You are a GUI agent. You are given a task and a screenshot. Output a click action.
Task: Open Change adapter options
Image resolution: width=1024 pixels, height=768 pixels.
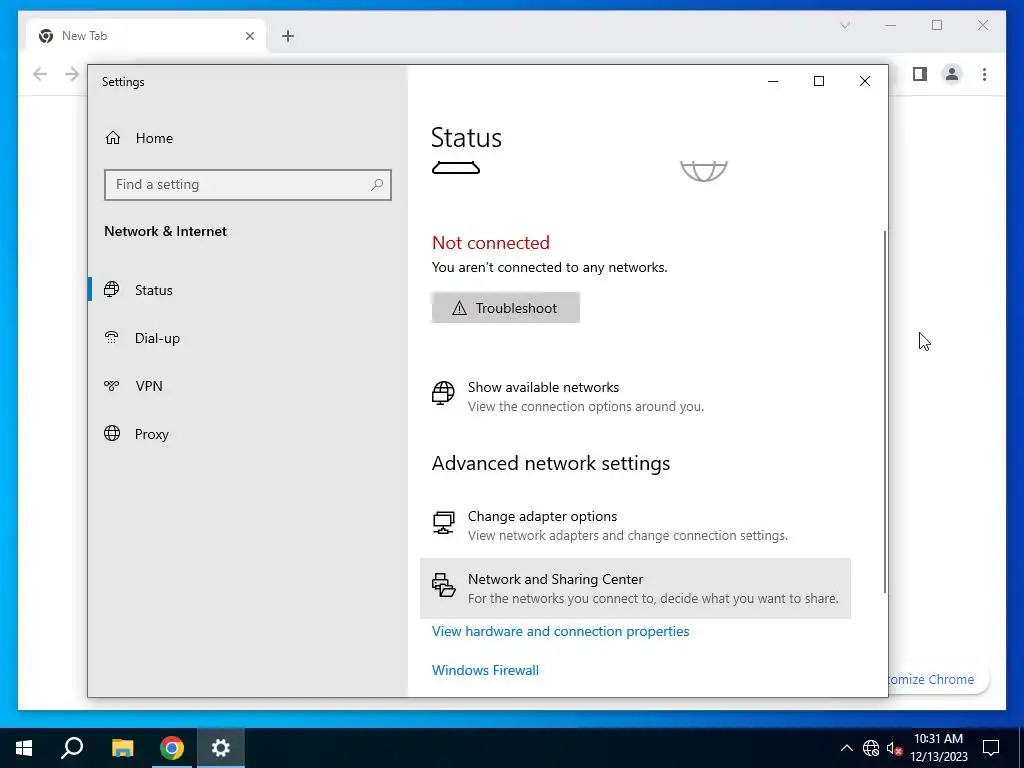(635, 526)
